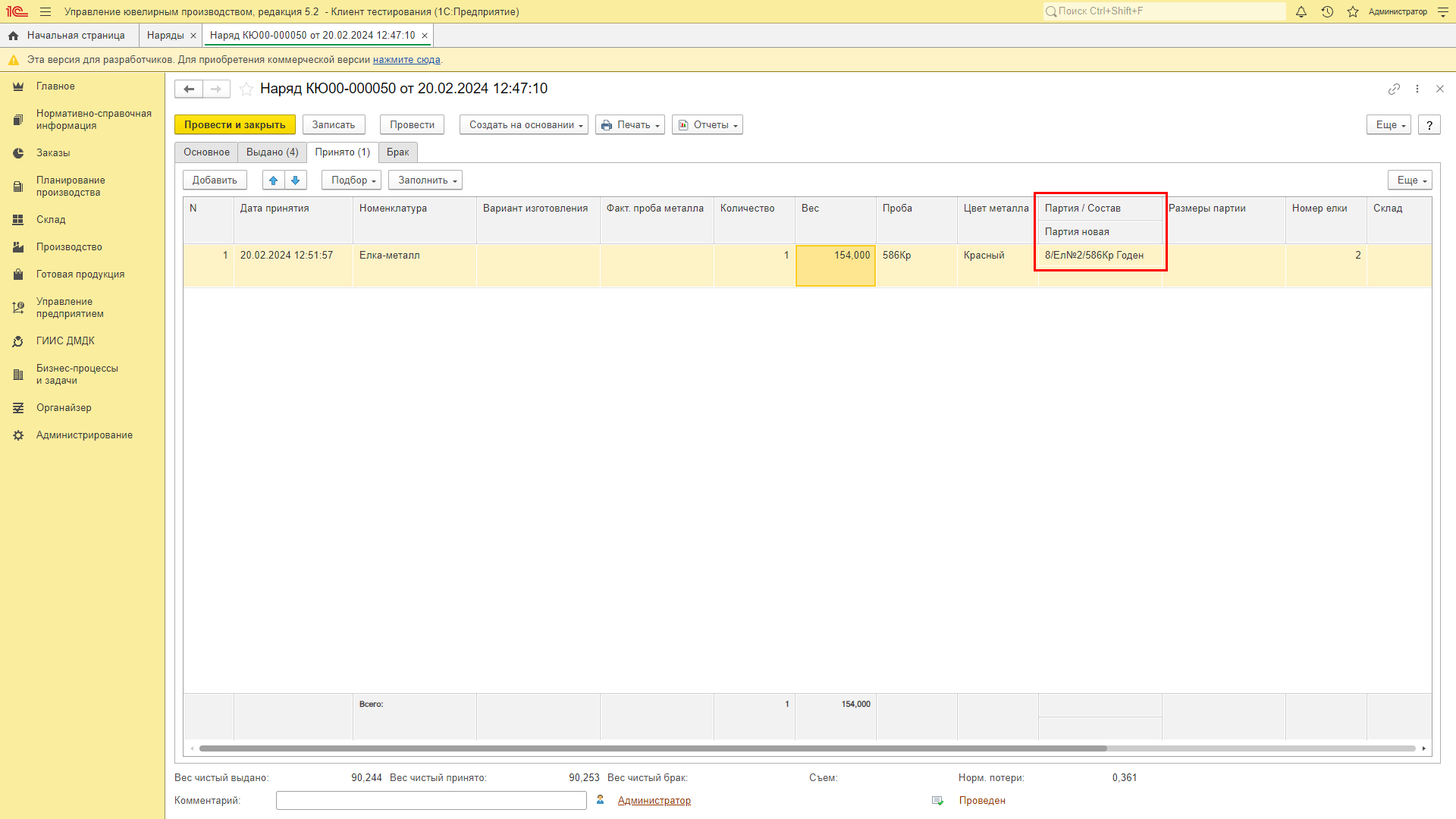Open Администратор link at bottom
Screen dimensions: 1456x819
click(654, 801)
